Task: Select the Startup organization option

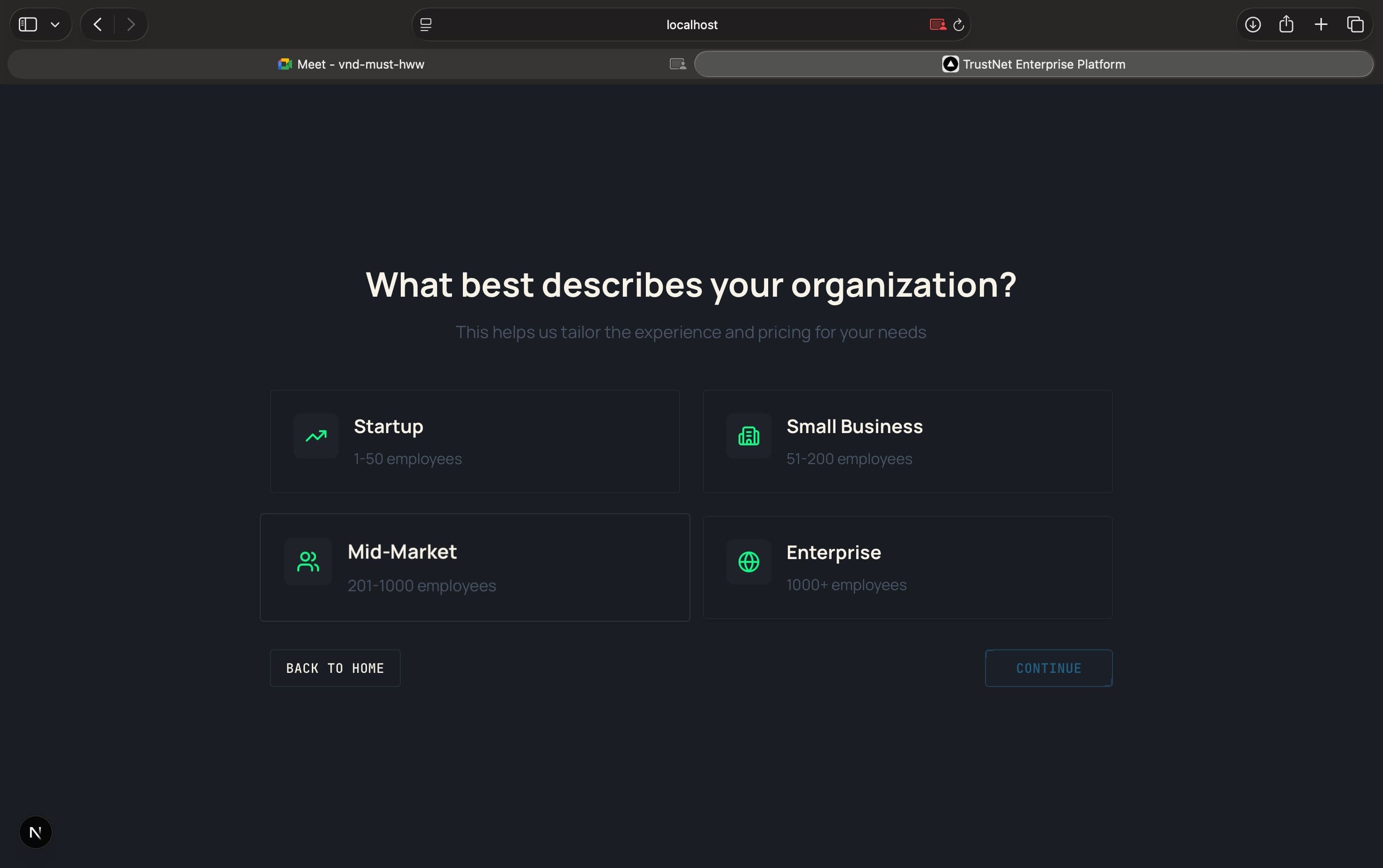Action: coord(474,442)
